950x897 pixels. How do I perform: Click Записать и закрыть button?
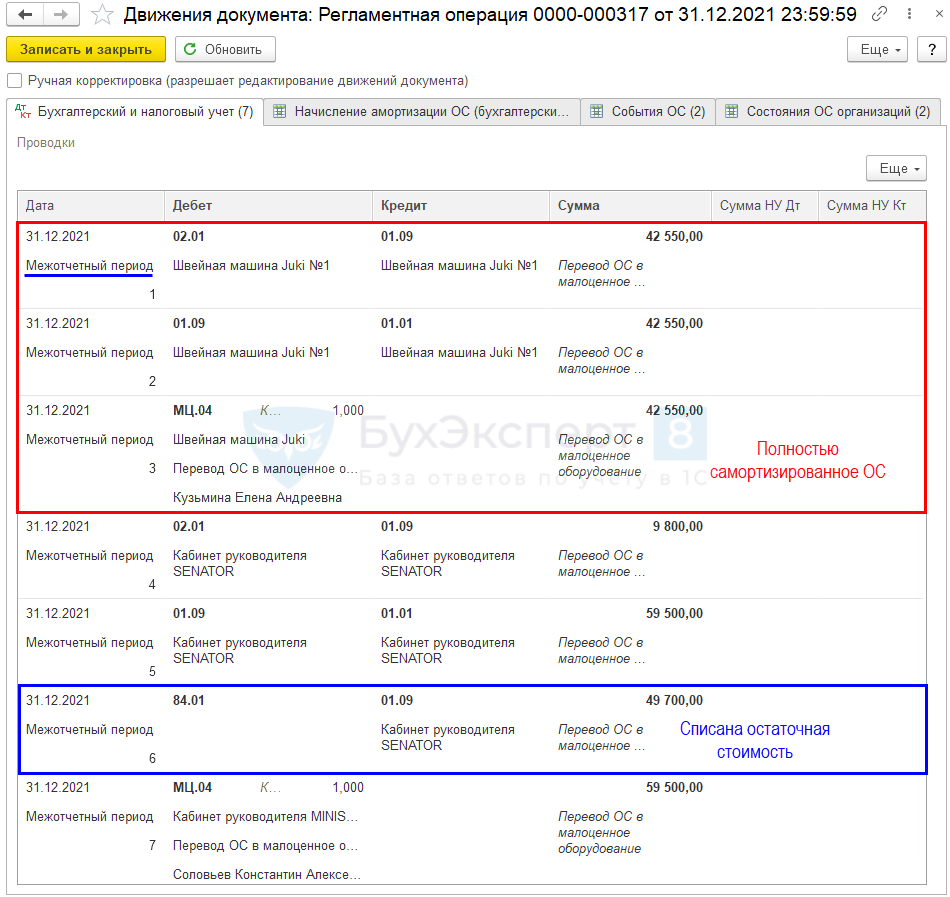(86, 49)
